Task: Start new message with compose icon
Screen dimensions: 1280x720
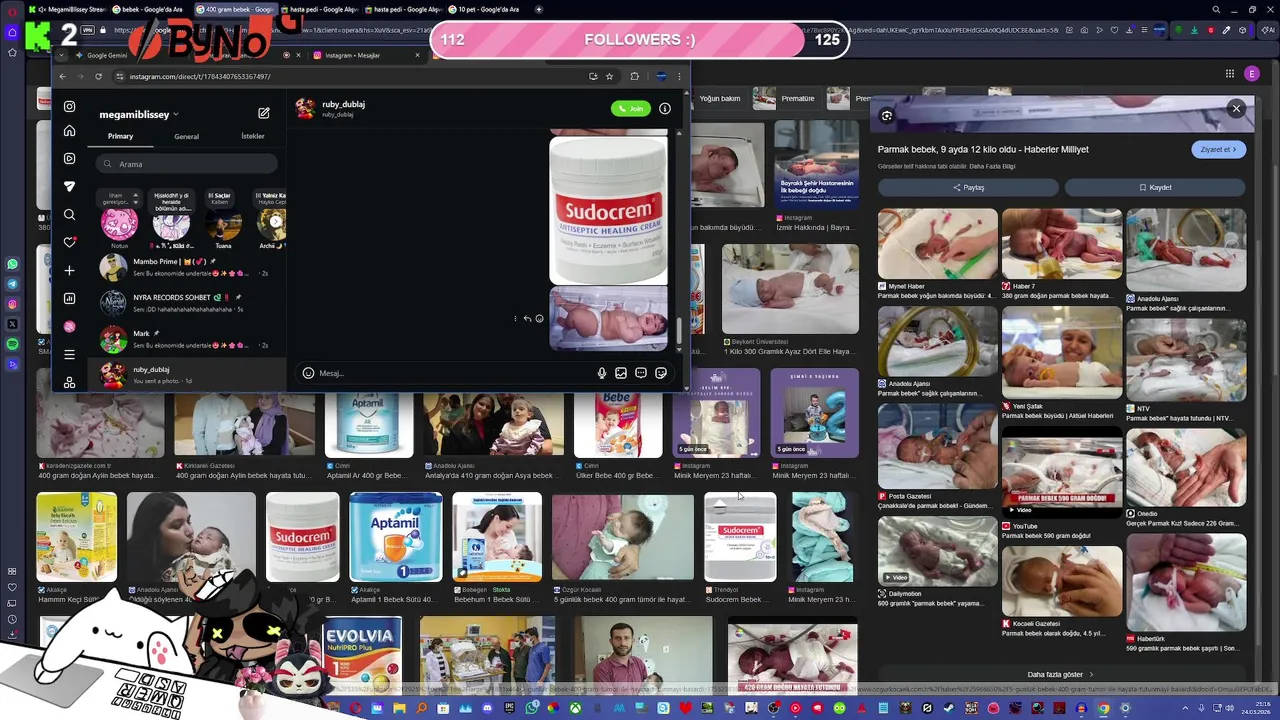Action: coord(263,113)
